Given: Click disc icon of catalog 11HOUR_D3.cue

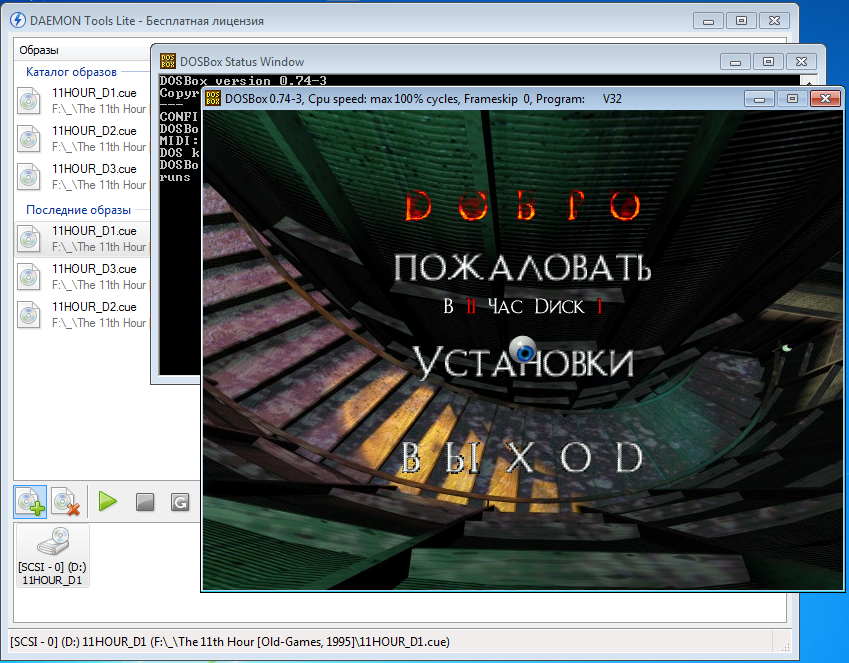Looking at the screenshot, I should (x=29, y=177).
